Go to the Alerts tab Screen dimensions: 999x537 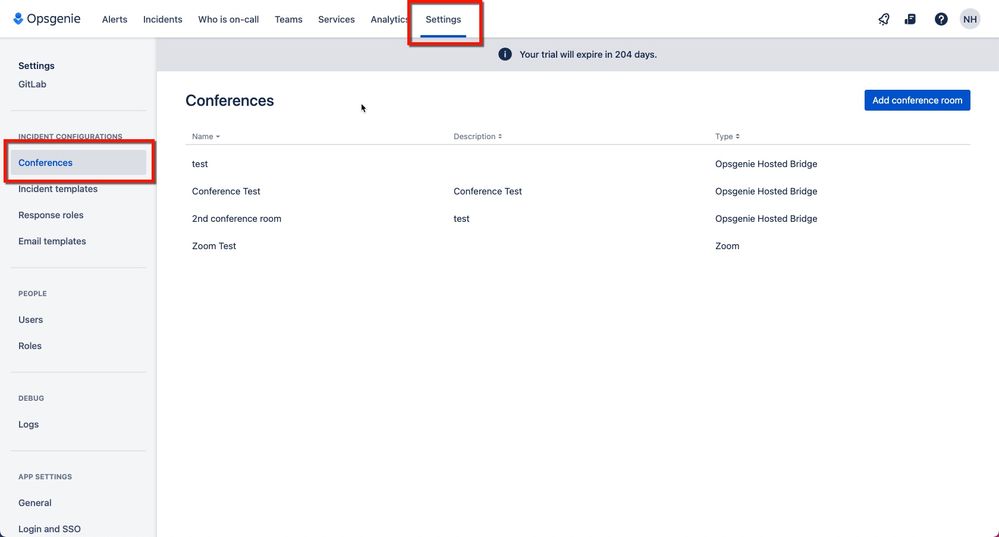click(x=115, y=19)
